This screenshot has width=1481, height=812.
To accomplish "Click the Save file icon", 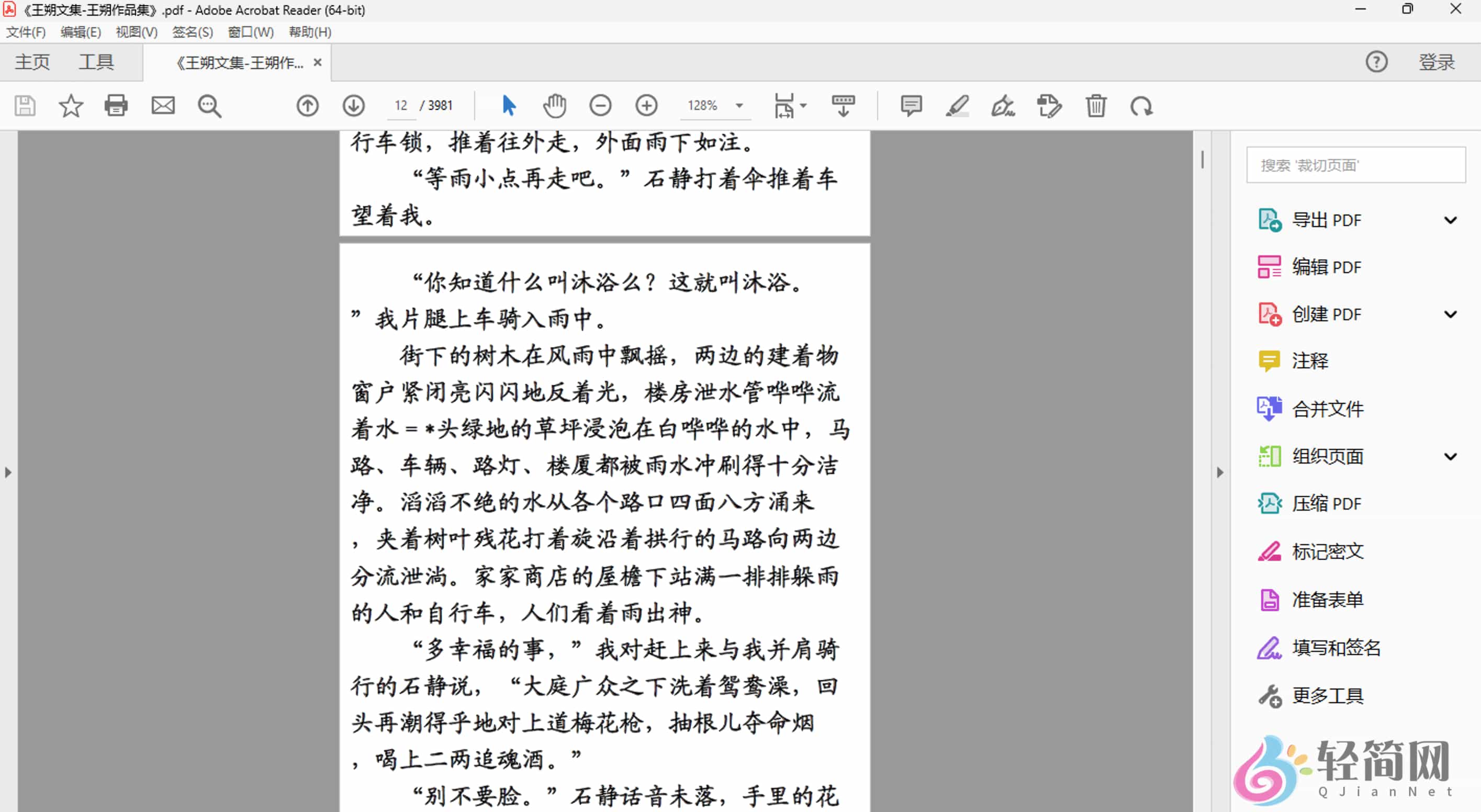I will click(x=25, y=106).
